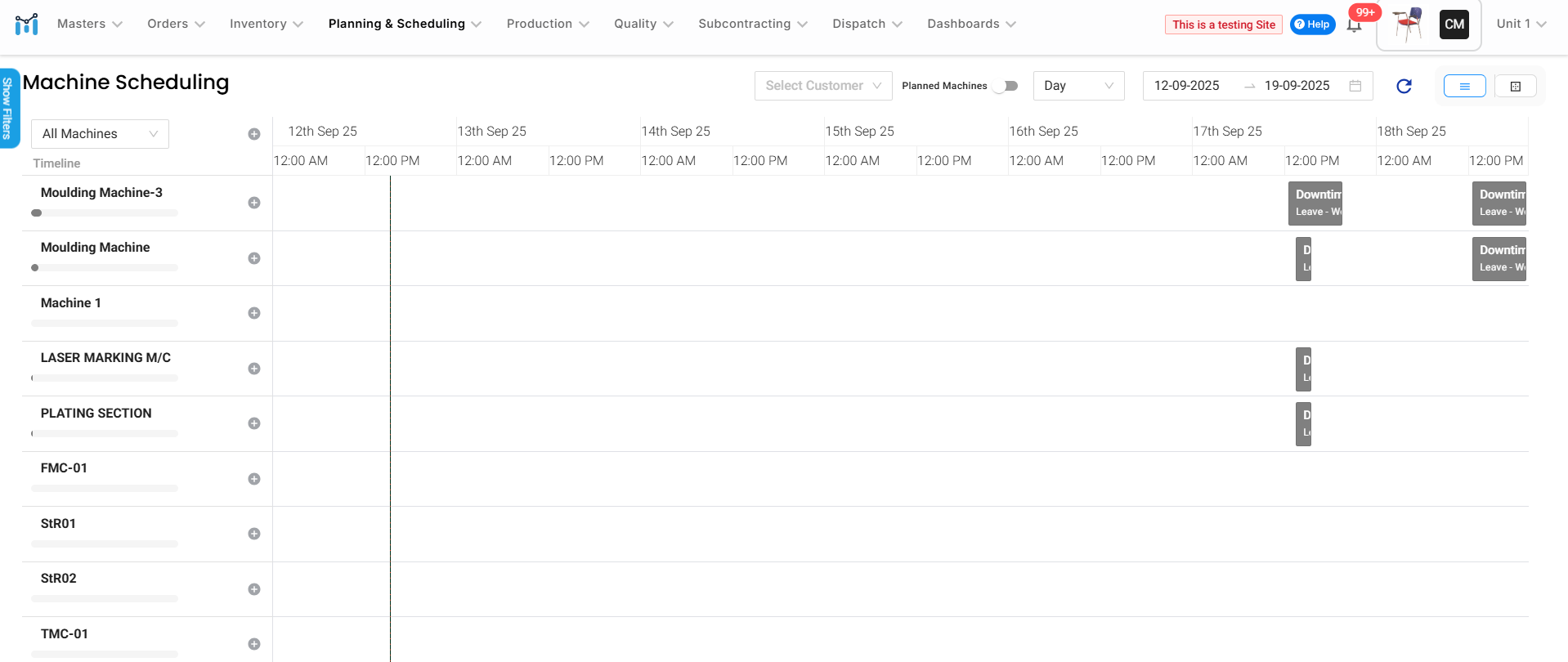Open the Day view dropdown

[x=1077, y=86]
